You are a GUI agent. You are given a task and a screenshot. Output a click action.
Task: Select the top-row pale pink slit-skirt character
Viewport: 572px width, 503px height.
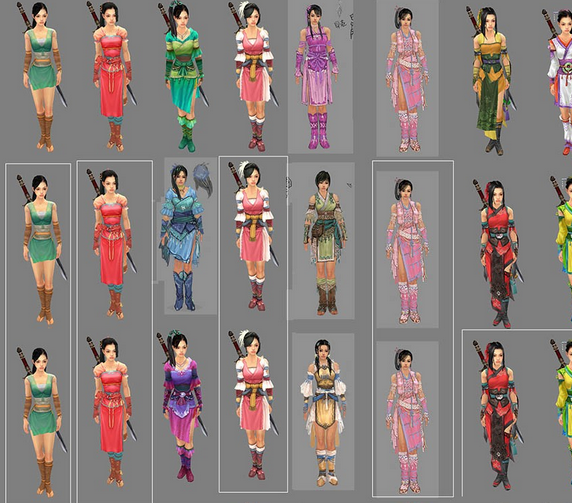[407, 80]
